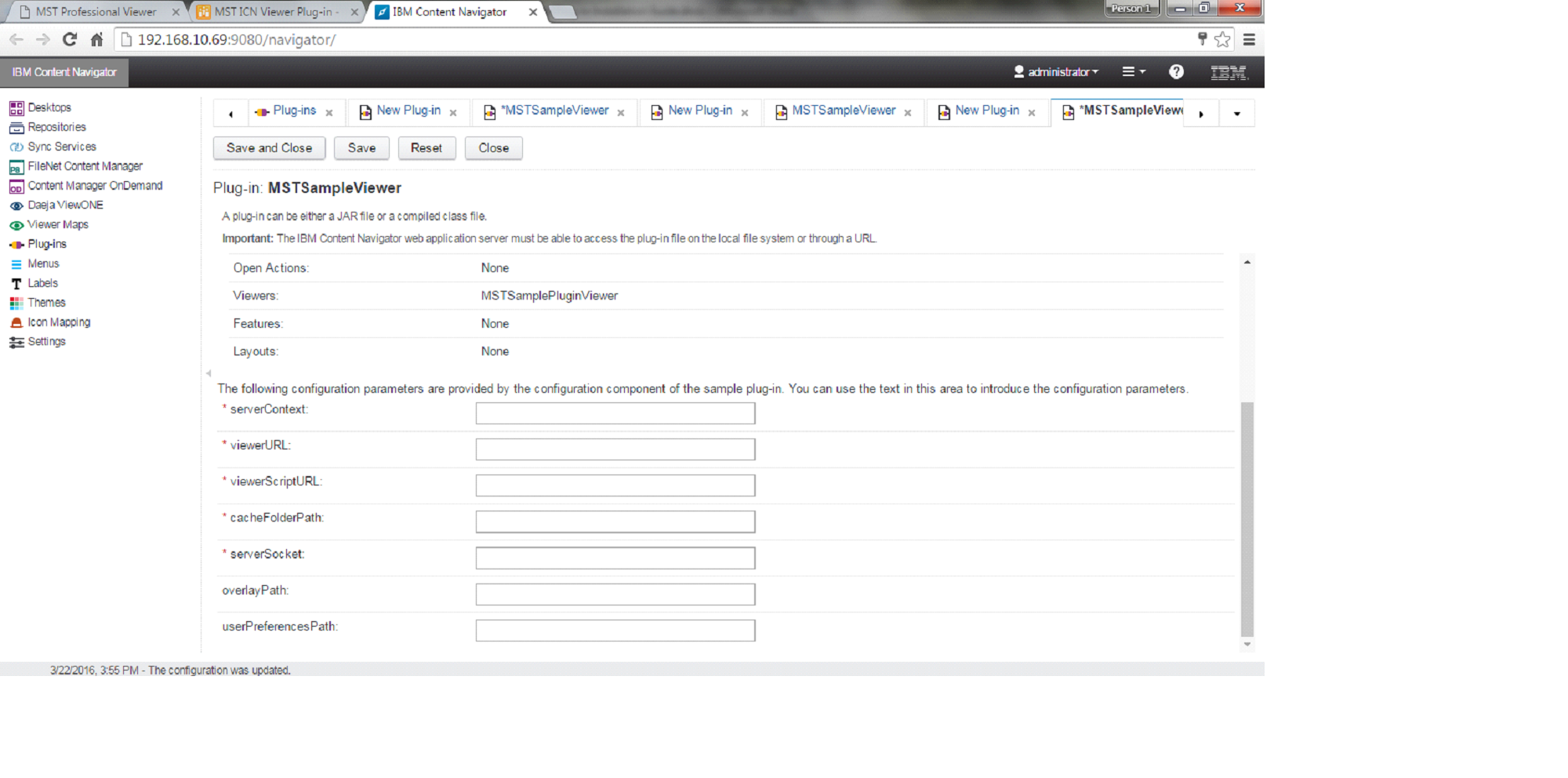
Task: Open the Menus sidebar icon
Action: coord(16,264)
